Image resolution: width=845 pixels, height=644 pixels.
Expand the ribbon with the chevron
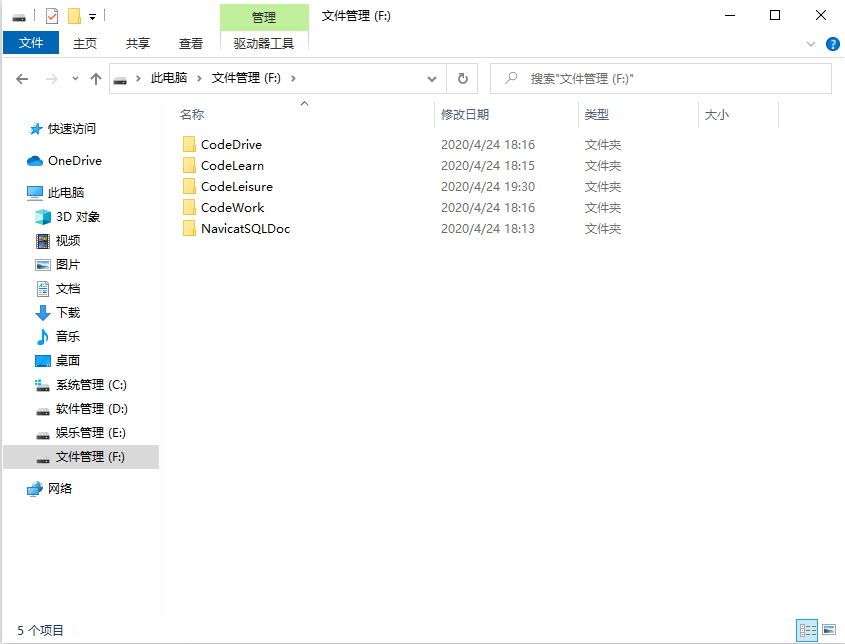point(811,44)
